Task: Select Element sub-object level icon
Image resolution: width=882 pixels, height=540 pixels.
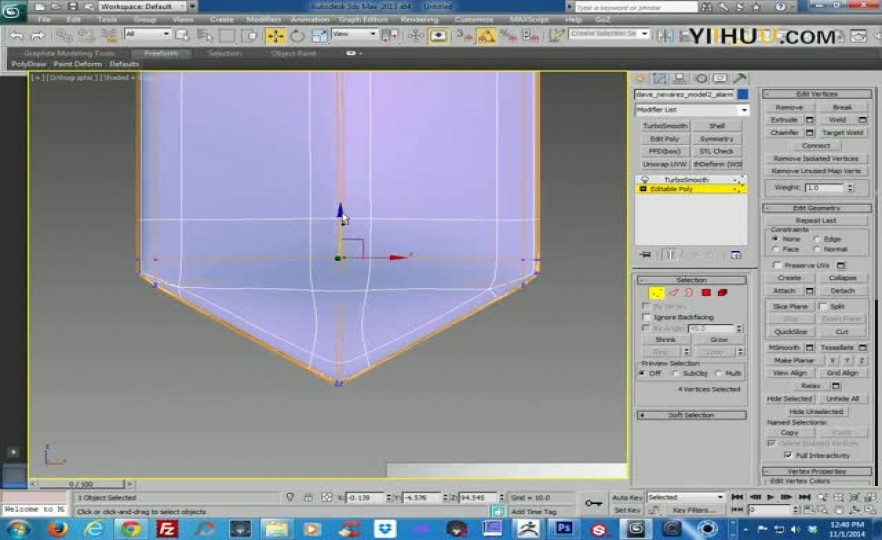Action: pyautogui.click(x=723, y=292)
